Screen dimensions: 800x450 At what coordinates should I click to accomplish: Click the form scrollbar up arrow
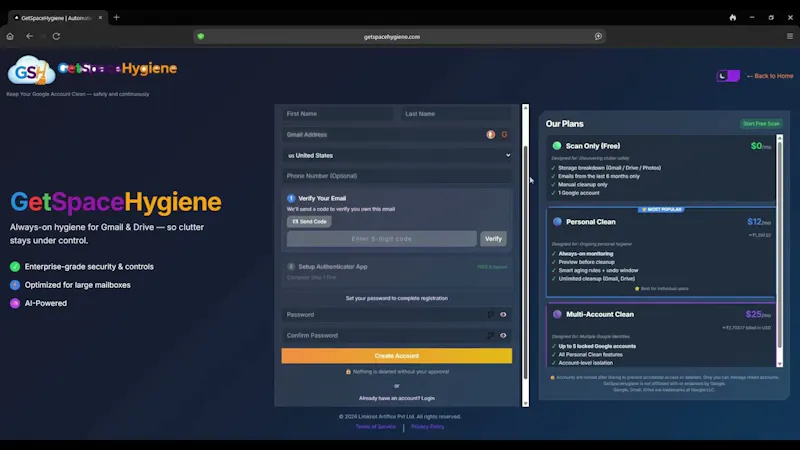pos(526,108)
